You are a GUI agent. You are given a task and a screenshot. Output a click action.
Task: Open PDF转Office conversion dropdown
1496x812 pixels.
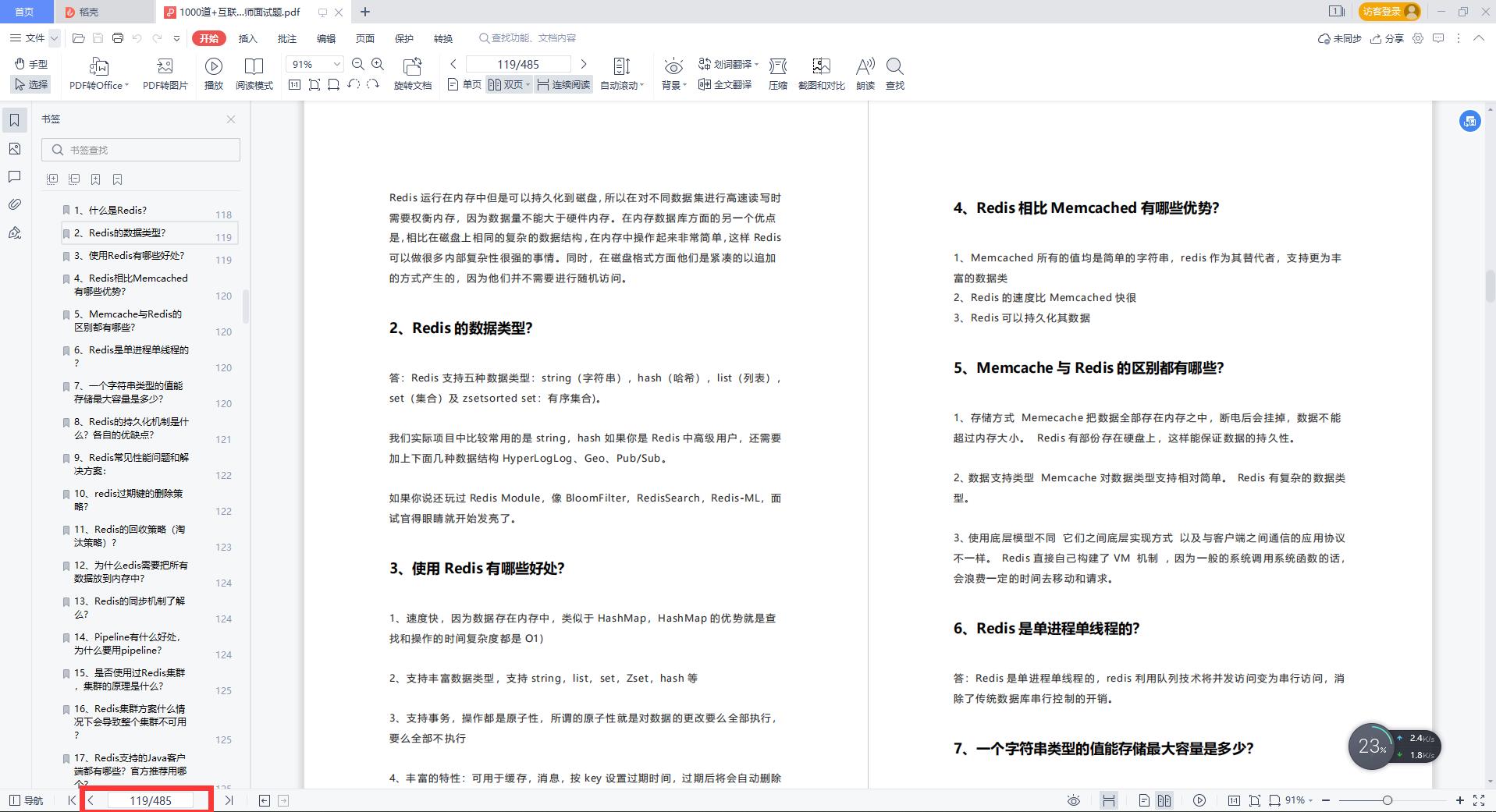[99, 74]
